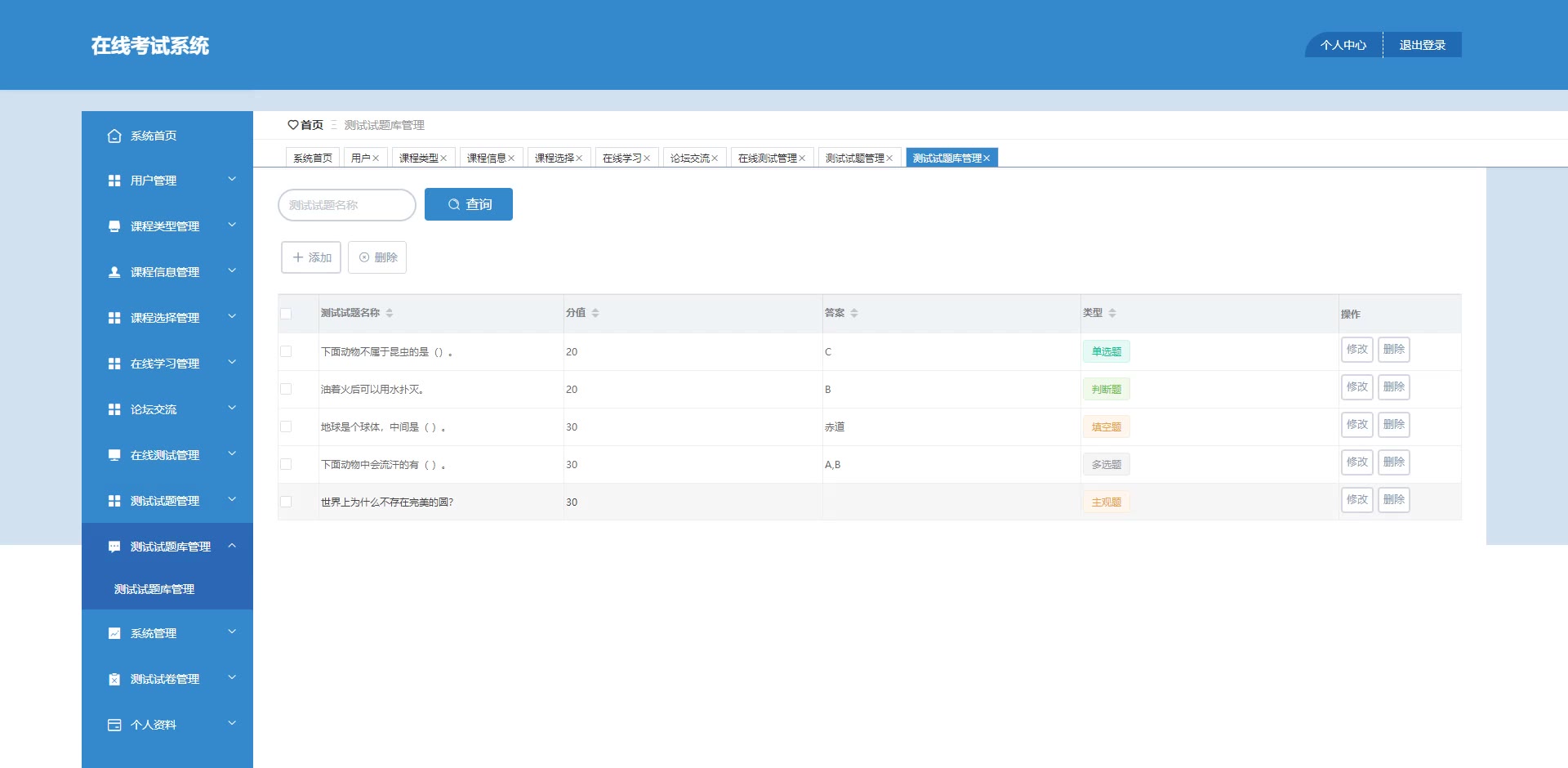Screen dimensions: 1568x768
Task: Check the row 下面动物不属于昆虫的是
Action: (x=286, y=351)
